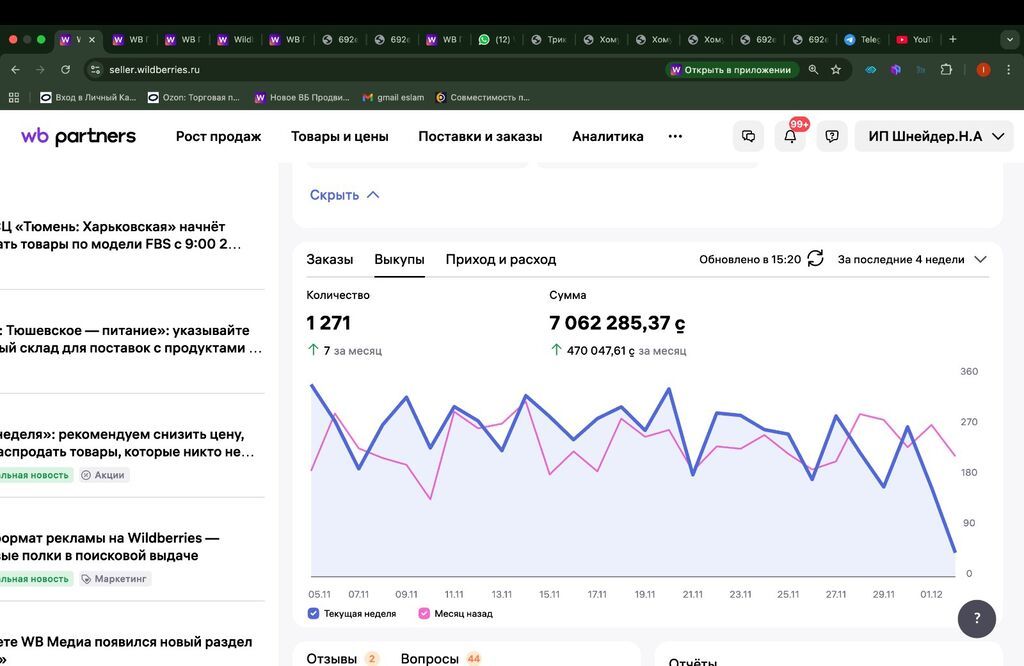Open the Chrome three-dot menu

[x=1008, y=70]
